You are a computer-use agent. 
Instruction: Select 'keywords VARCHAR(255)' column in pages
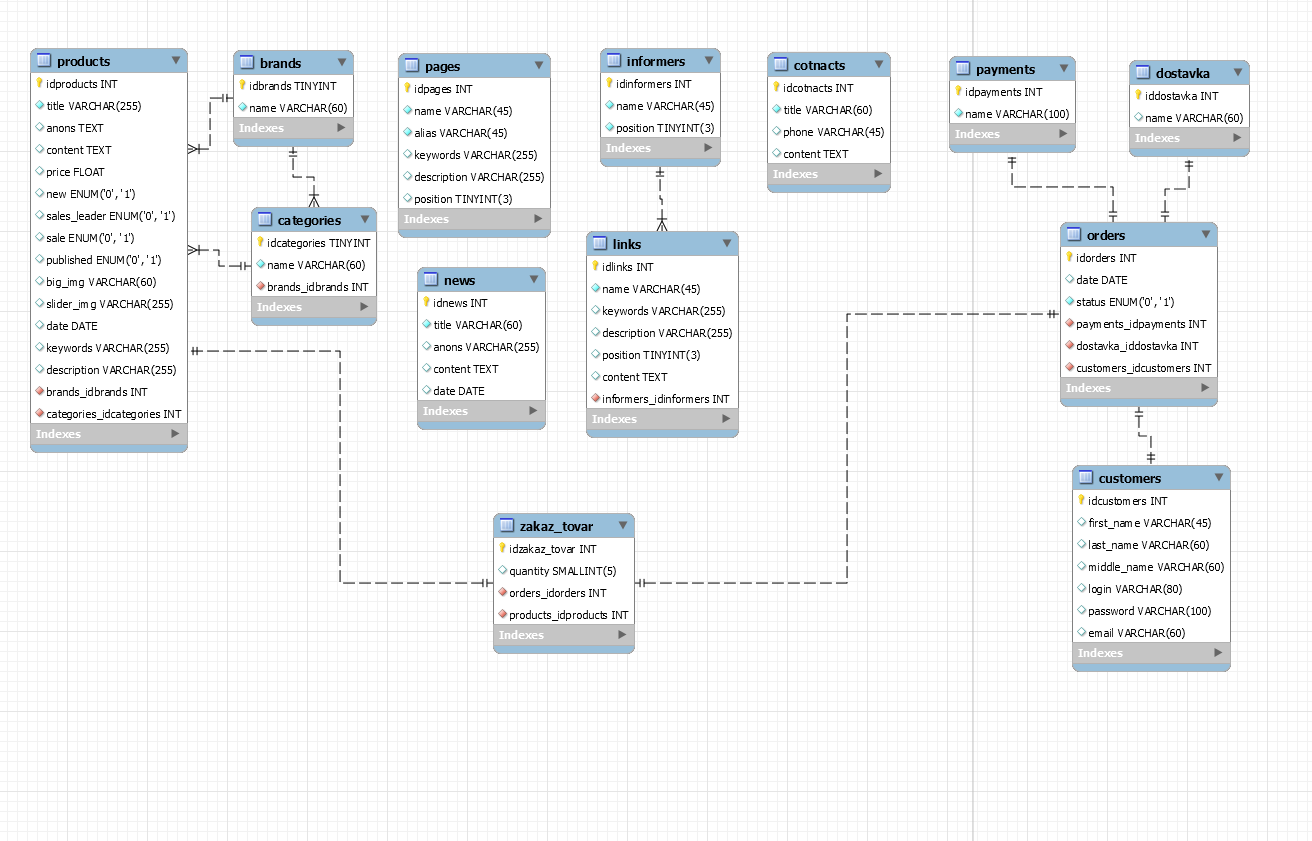(474, 155)
